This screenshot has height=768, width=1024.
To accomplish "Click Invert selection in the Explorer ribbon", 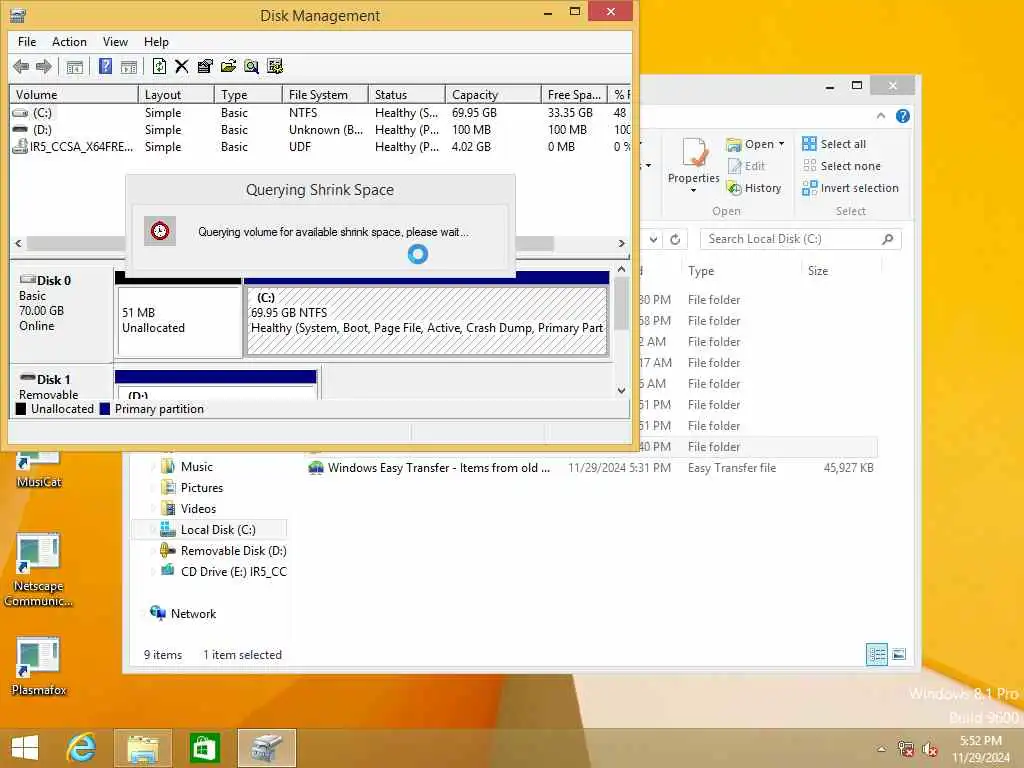I will pos(850,188).
